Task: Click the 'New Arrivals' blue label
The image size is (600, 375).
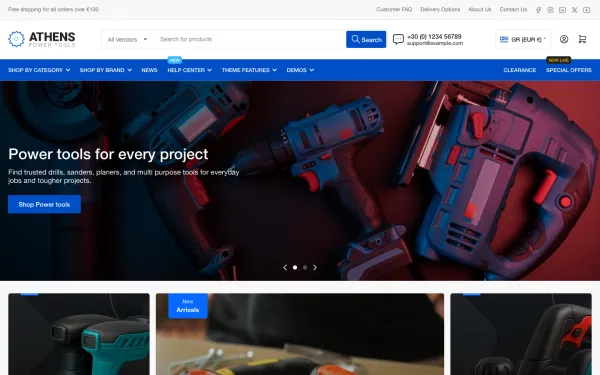Action: [x=188, y=306]
